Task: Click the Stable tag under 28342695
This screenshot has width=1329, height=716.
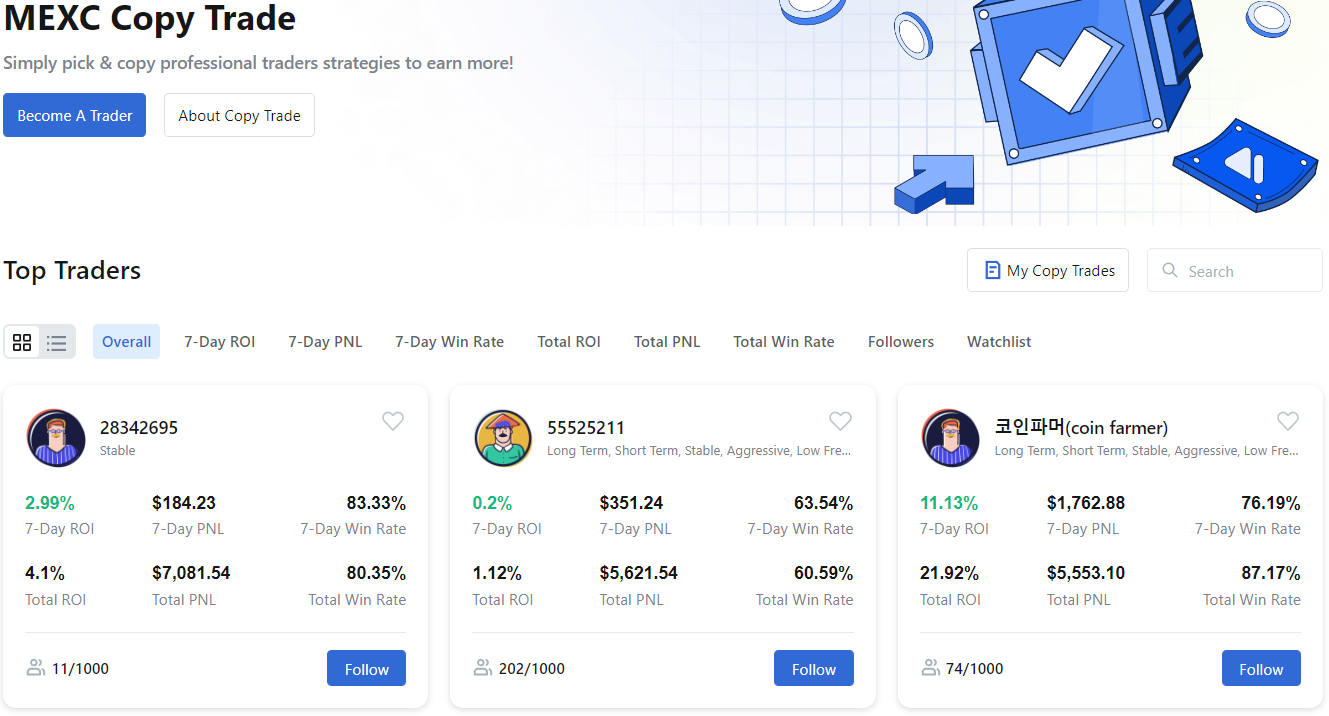Action: coord(118,451)
